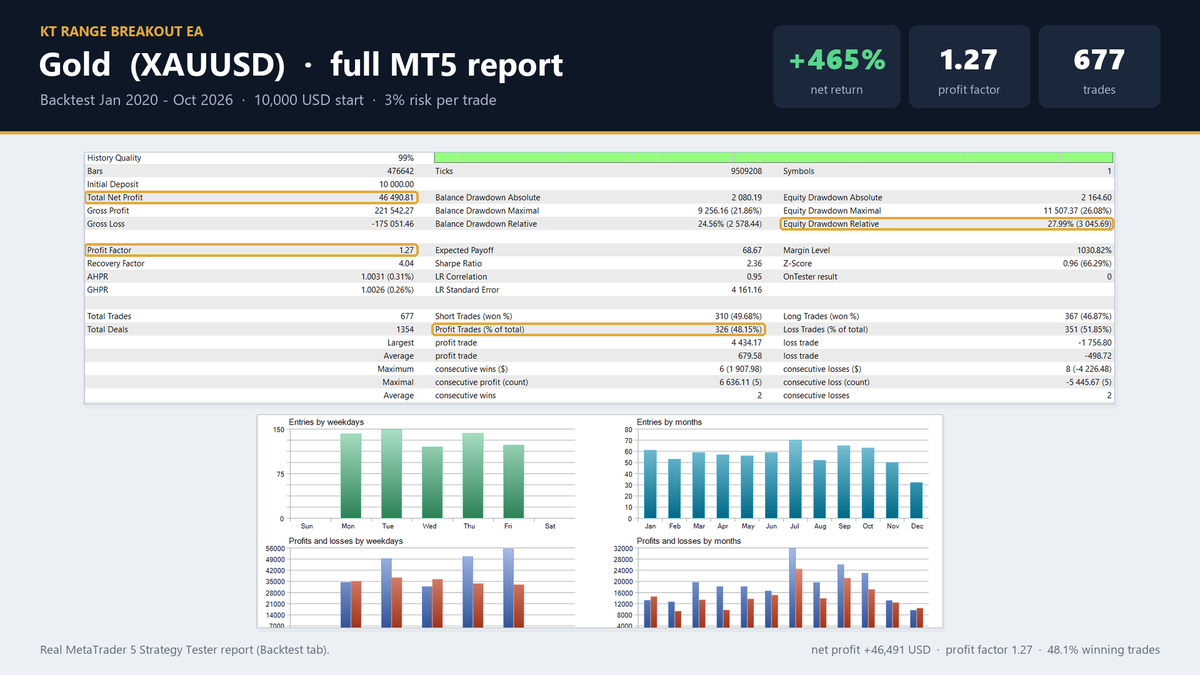The image size is (1200, 675).
Task: Select the Gross Loss value -175 051.46
Action: pos(393,224)
